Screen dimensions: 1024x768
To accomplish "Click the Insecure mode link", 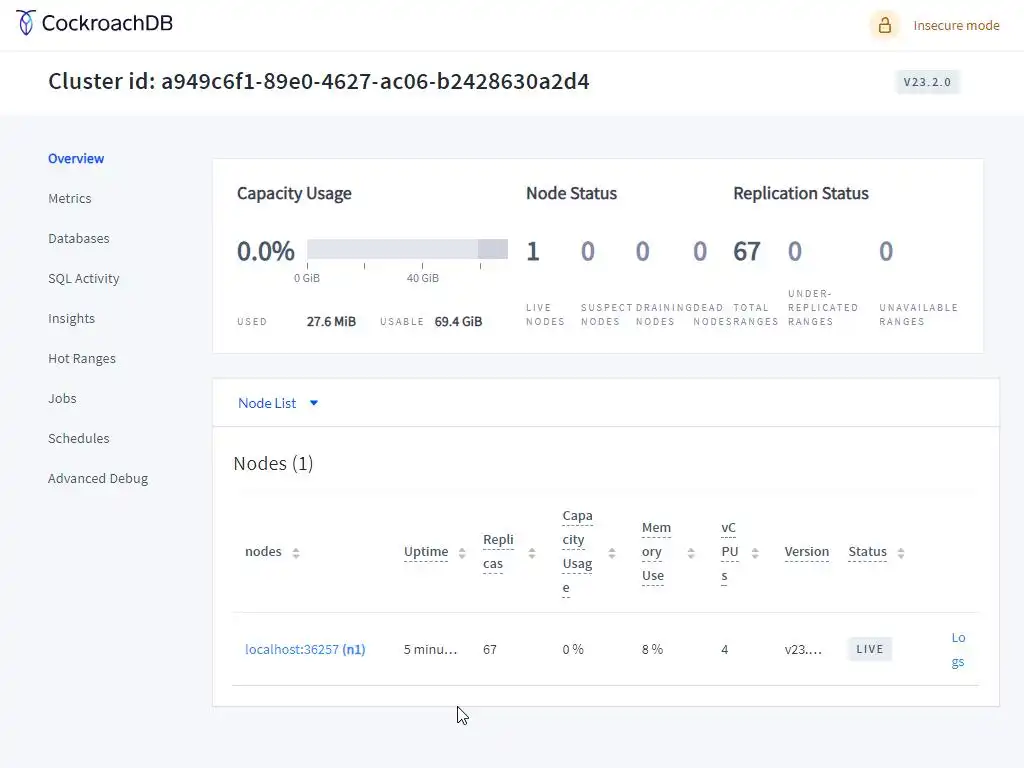I will pyautogui.click(x=956, y=26).
